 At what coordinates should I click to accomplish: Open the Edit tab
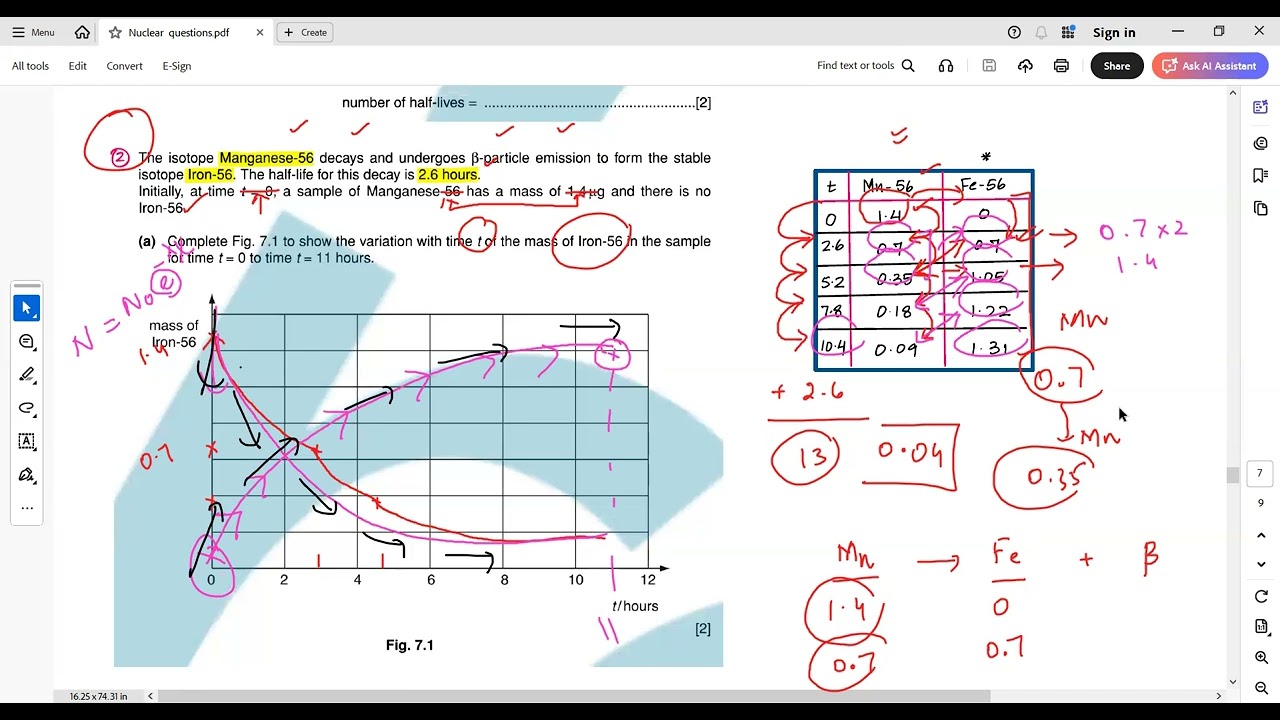click(77, 66)
